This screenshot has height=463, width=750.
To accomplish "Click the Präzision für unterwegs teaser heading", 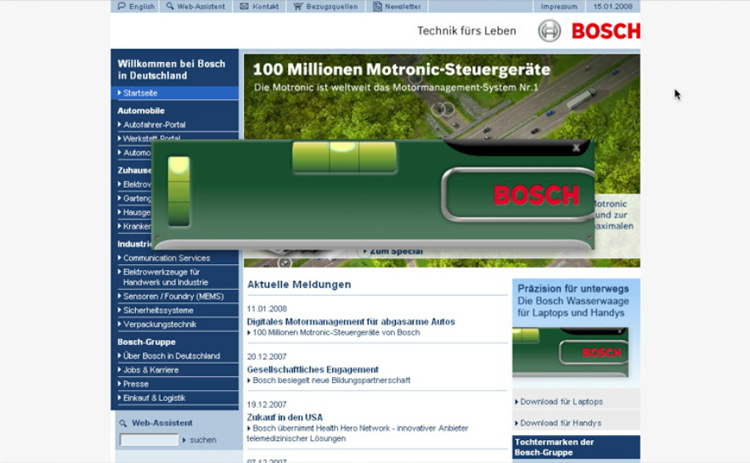I will (x=573, y=289).
